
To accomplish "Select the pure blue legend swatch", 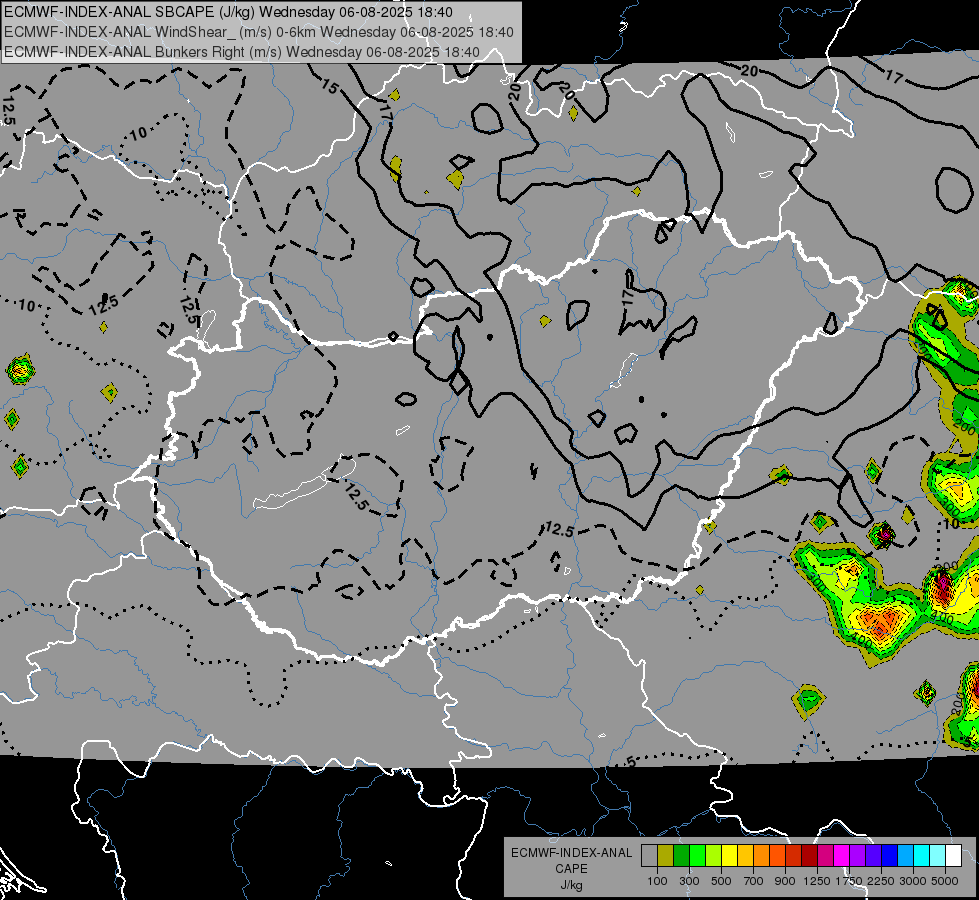I will coord(890,856).
